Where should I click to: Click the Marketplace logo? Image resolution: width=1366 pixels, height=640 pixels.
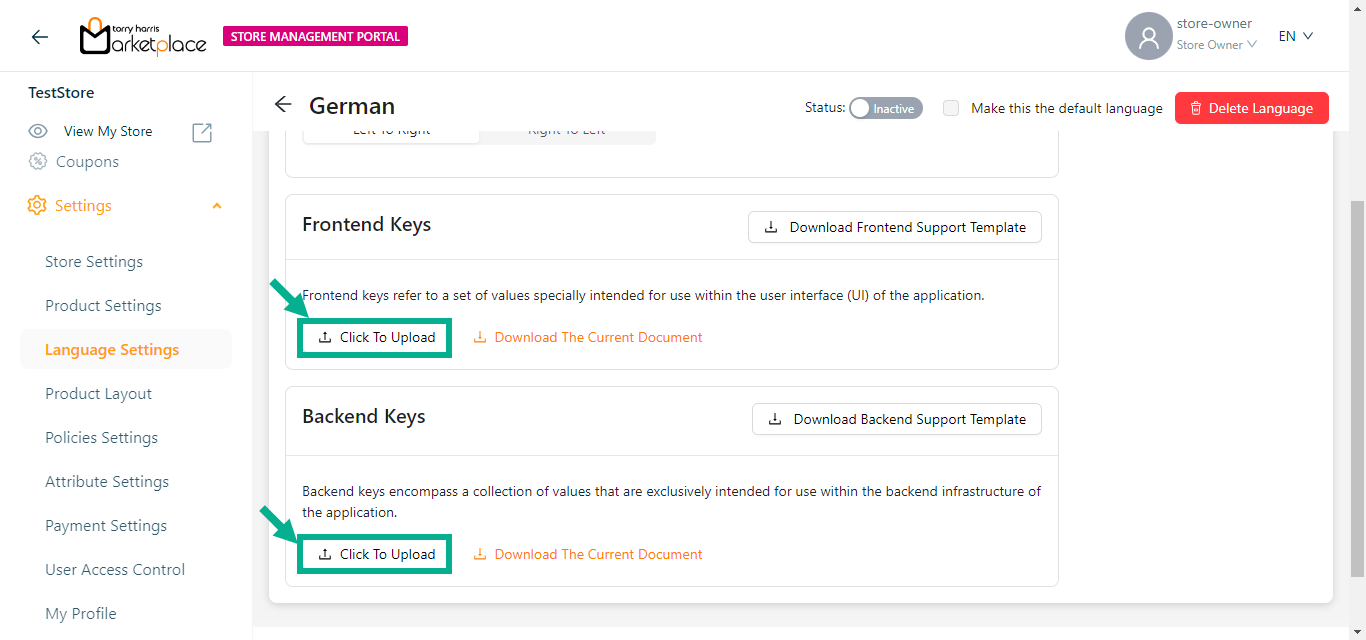(x=143, y=37)
